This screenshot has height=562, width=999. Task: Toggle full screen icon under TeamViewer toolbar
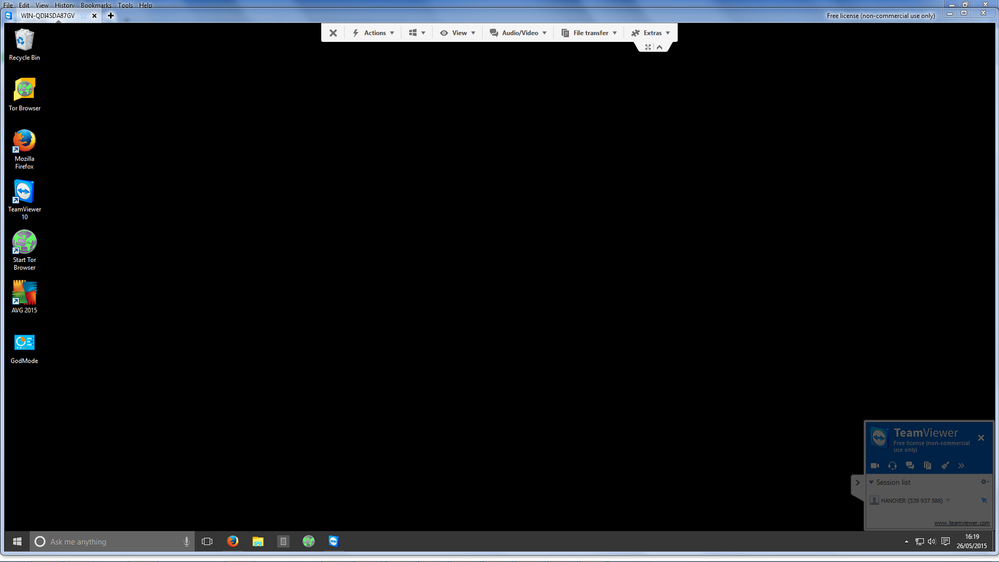(x=648, y=47)
